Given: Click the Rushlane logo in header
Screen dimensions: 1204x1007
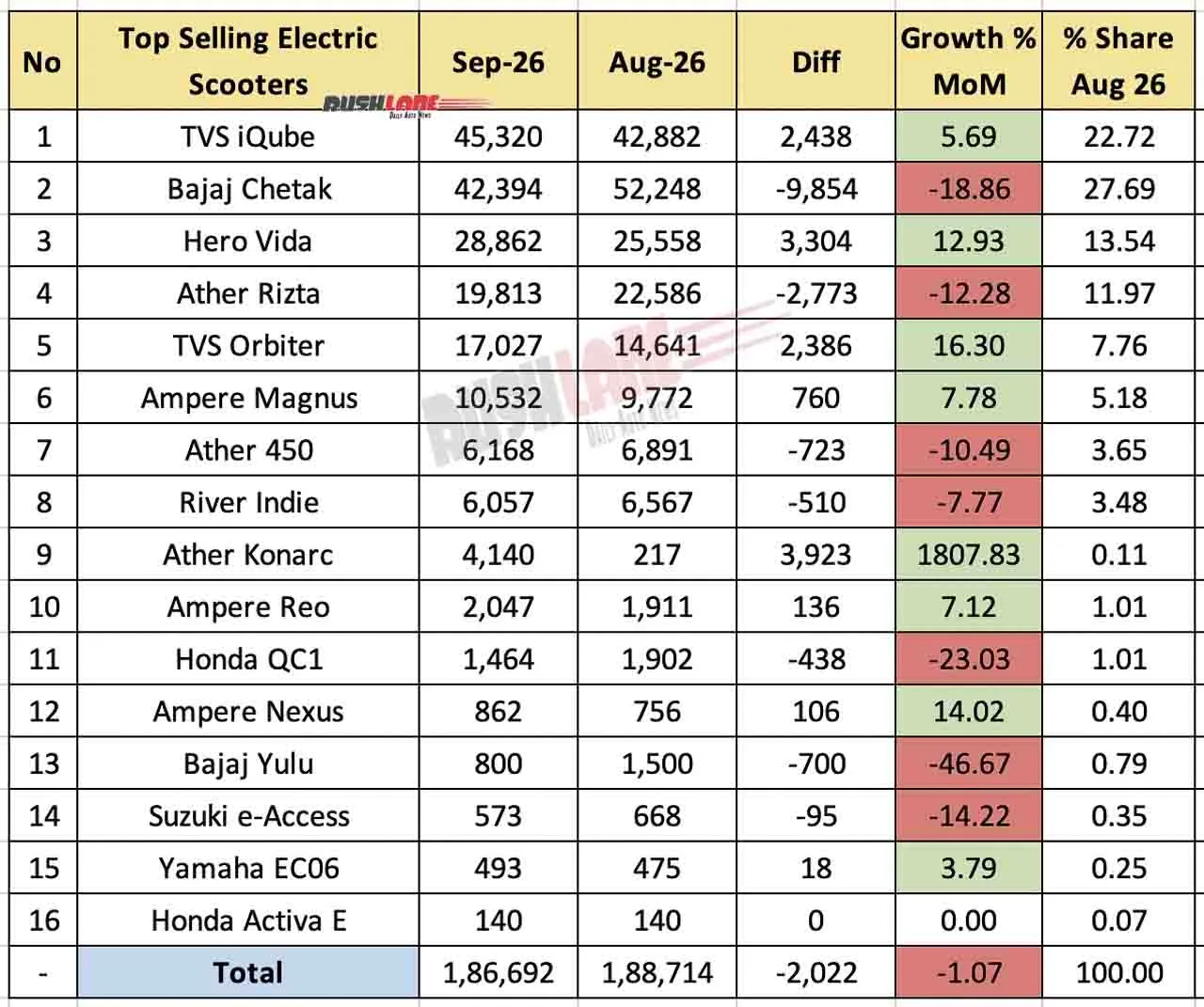Looking at the screenshot, I should (x=393, y=104).
